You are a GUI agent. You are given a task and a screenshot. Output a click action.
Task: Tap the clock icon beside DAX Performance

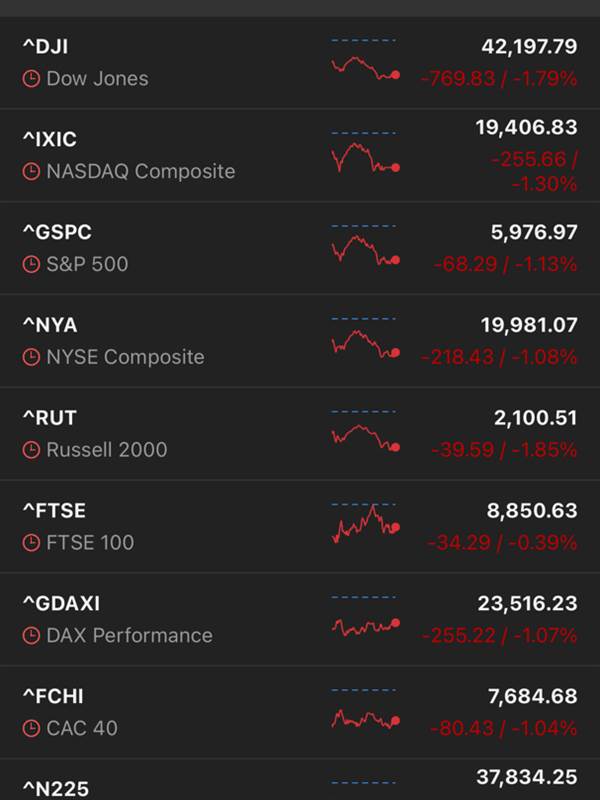tap(31, 636)
